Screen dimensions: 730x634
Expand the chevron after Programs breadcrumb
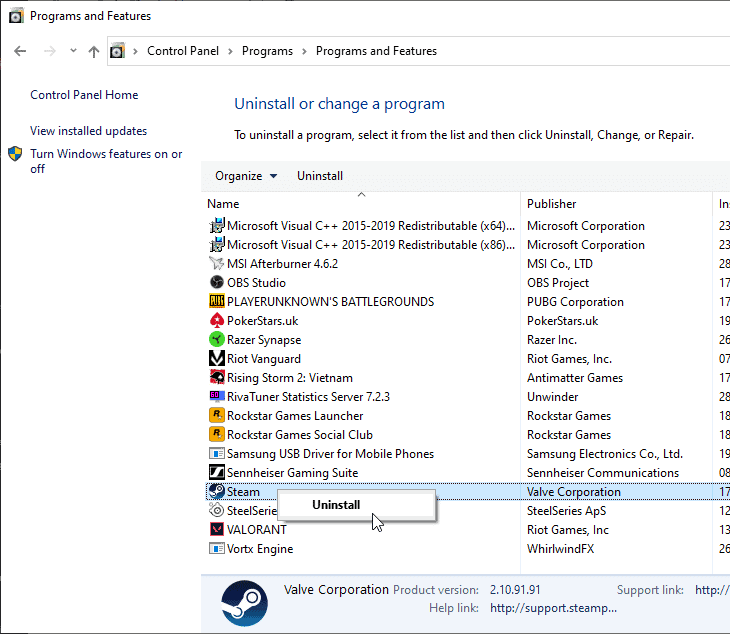coord(304,51)
